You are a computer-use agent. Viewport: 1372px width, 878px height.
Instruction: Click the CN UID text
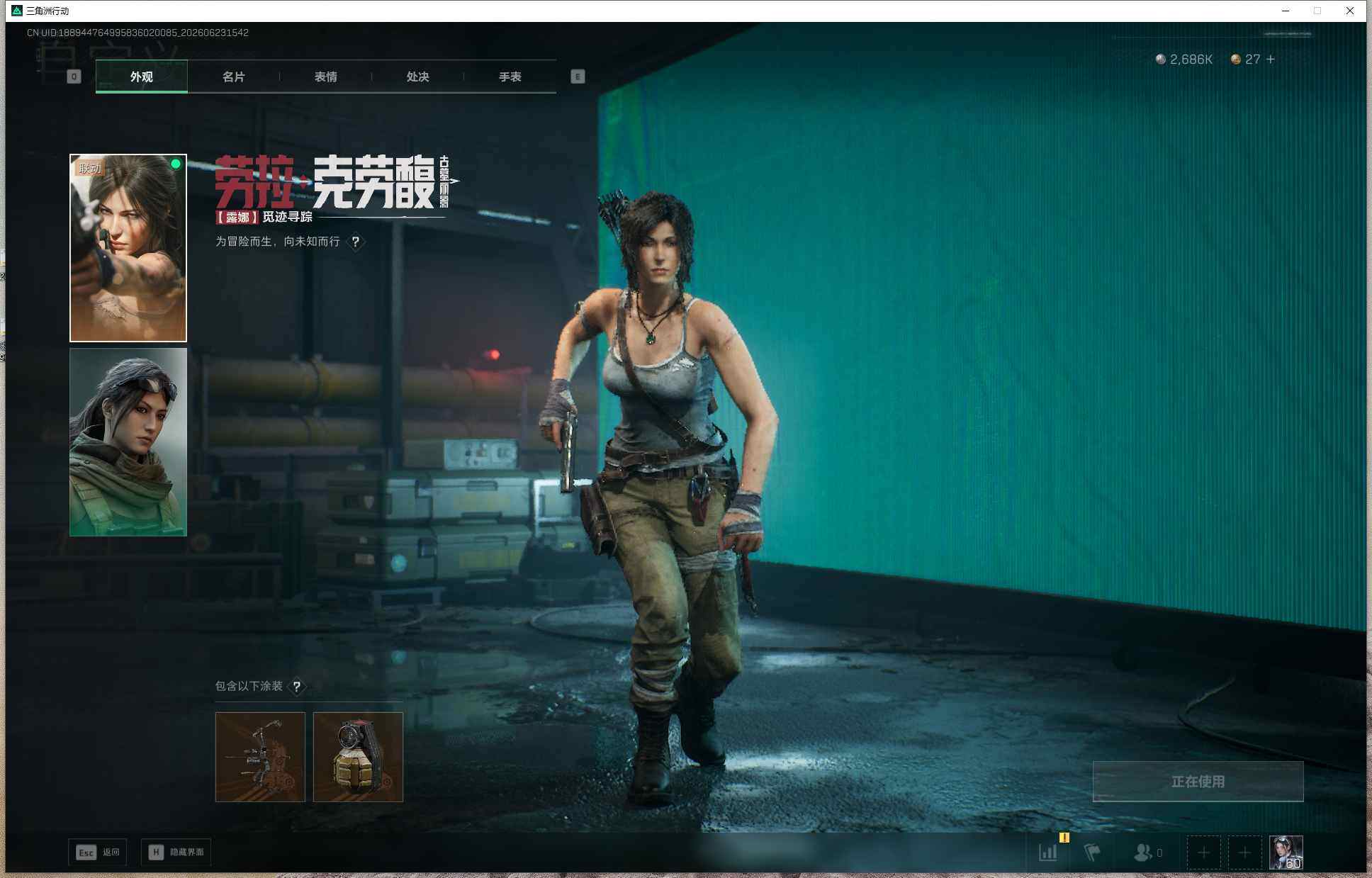(x=137, y=33)
